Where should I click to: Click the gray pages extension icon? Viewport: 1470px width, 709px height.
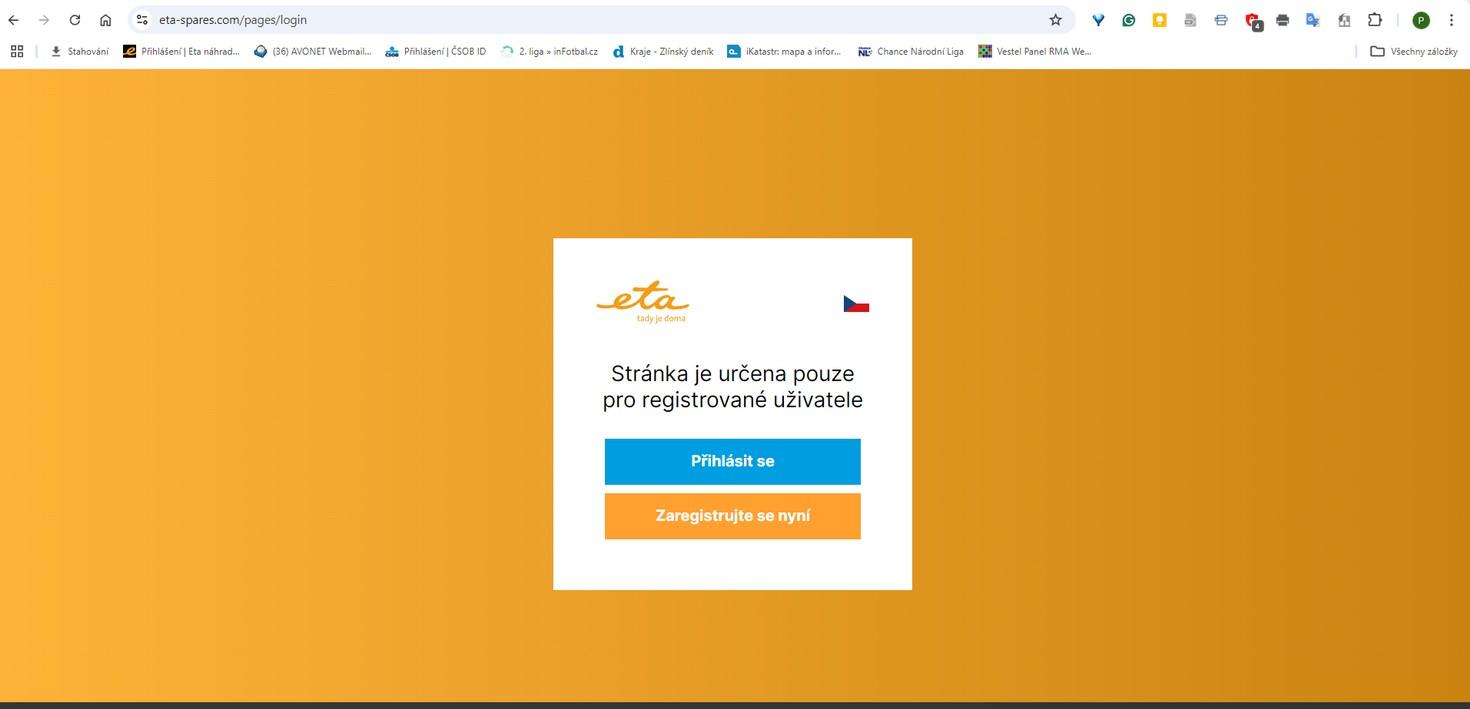coord(1344,20)
